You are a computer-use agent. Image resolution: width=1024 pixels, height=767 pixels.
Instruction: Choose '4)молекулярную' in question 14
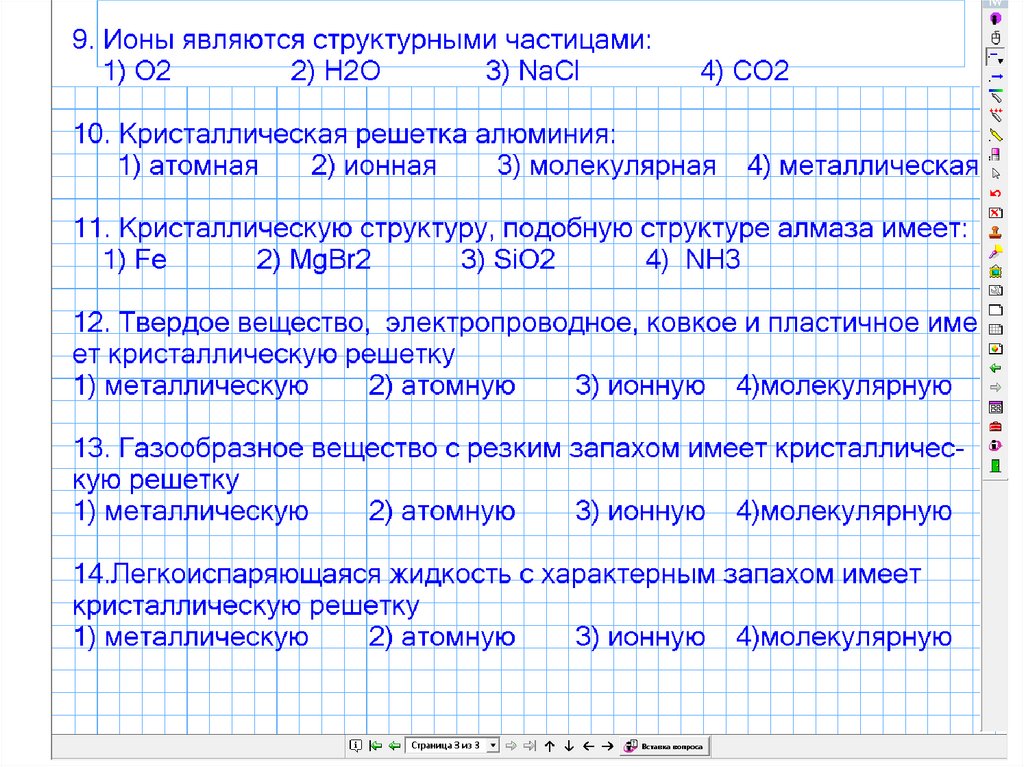844,637
